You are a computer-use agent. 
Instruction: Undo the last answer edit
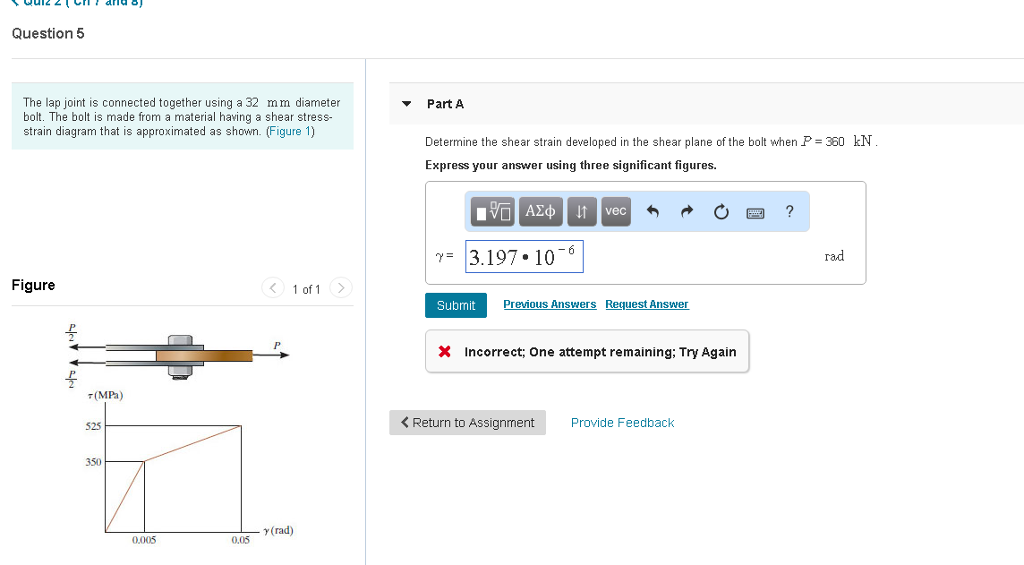(654, 211)
